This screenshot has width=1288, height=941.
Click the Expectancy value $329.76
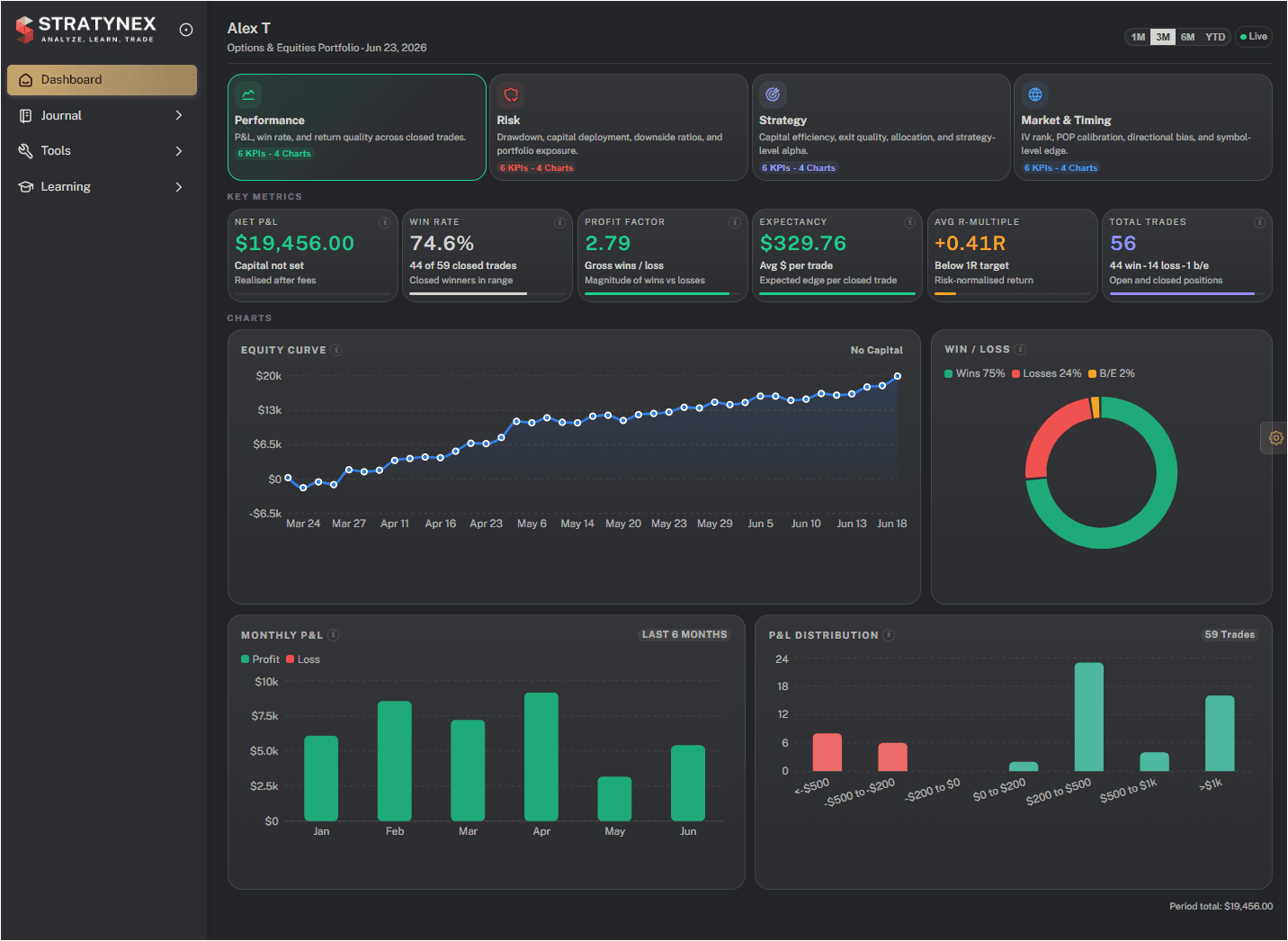(803, 244)
